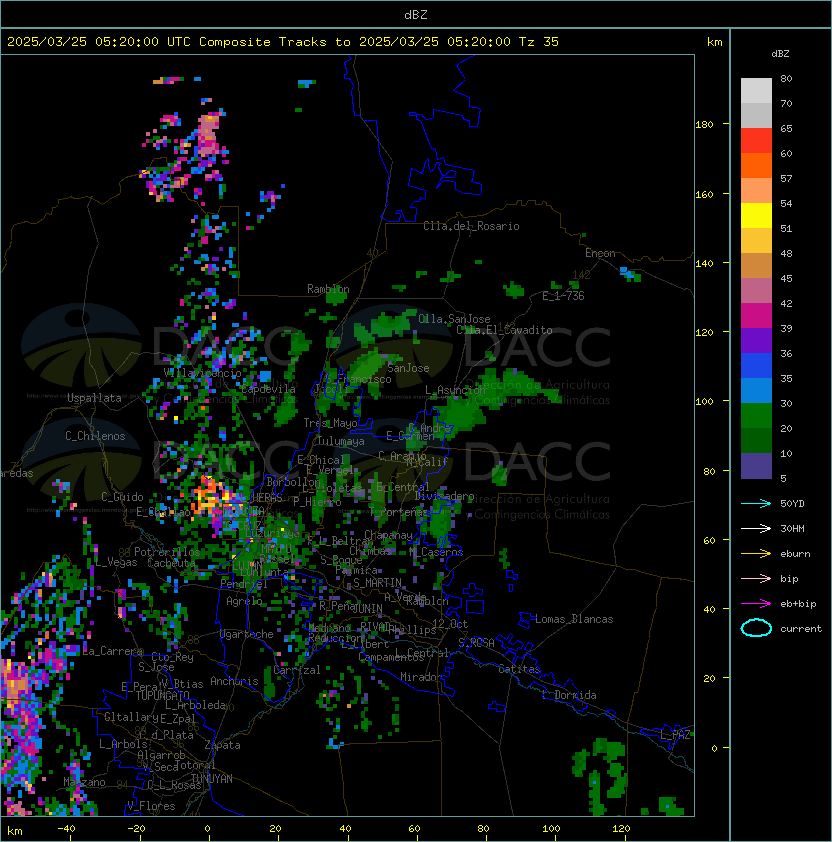Click the Tres_Mayo map label
Screen dimensions: 832x842
tap(330, 423)
